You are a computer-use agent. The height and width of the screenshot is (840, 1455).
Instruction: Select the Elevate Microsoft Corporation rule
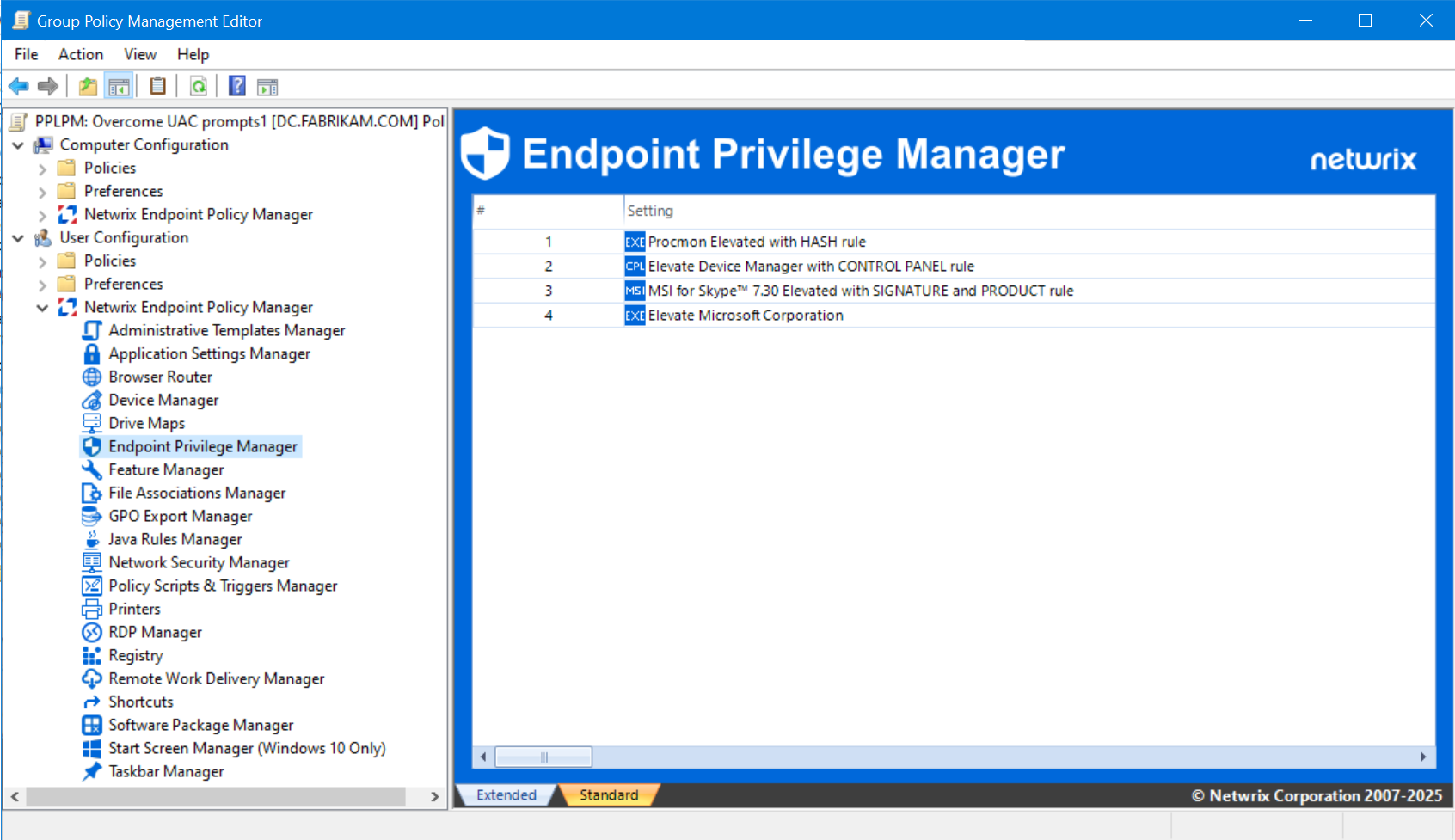click(x=954, y=316)
